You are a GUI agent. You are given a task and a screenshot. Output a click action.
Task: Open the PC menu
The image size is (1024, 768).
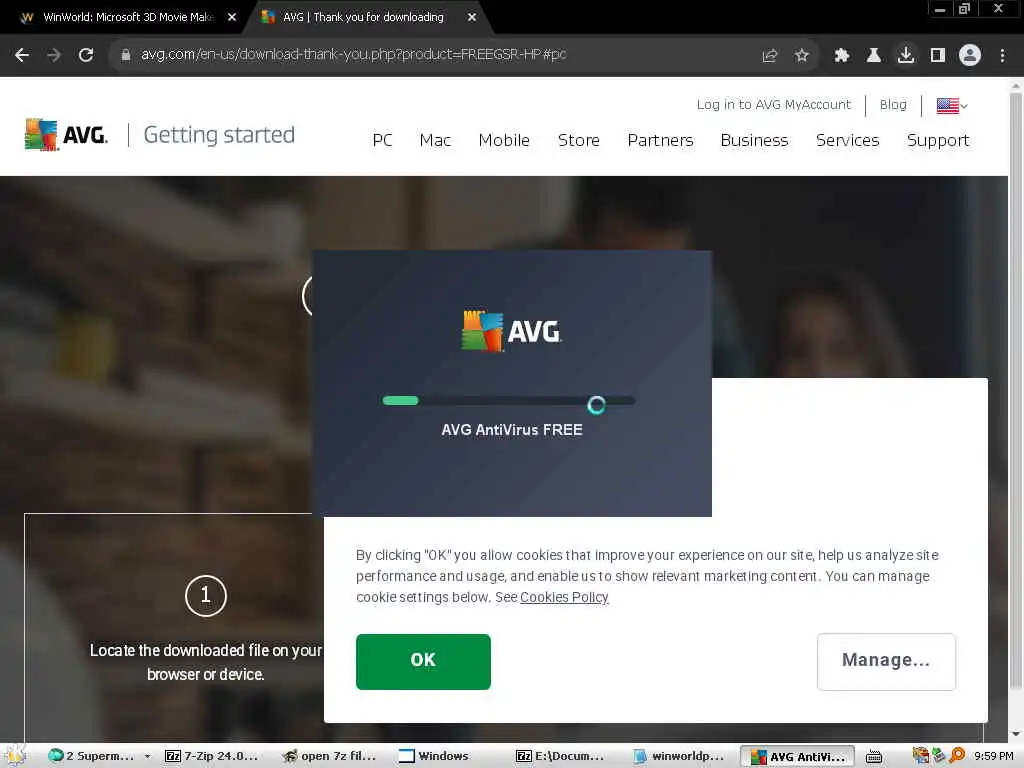[382, 140]
